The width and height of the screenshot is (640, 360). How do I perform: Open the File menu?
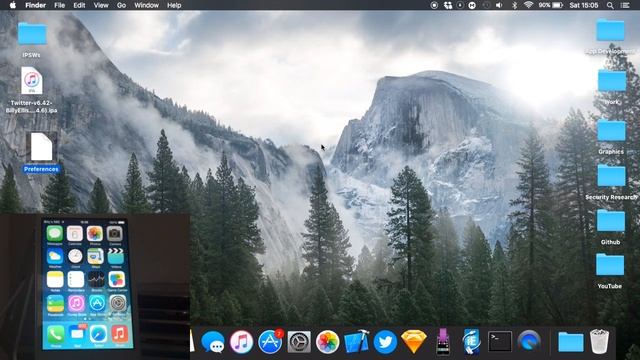pyautogui.click(x=60, y=5)
